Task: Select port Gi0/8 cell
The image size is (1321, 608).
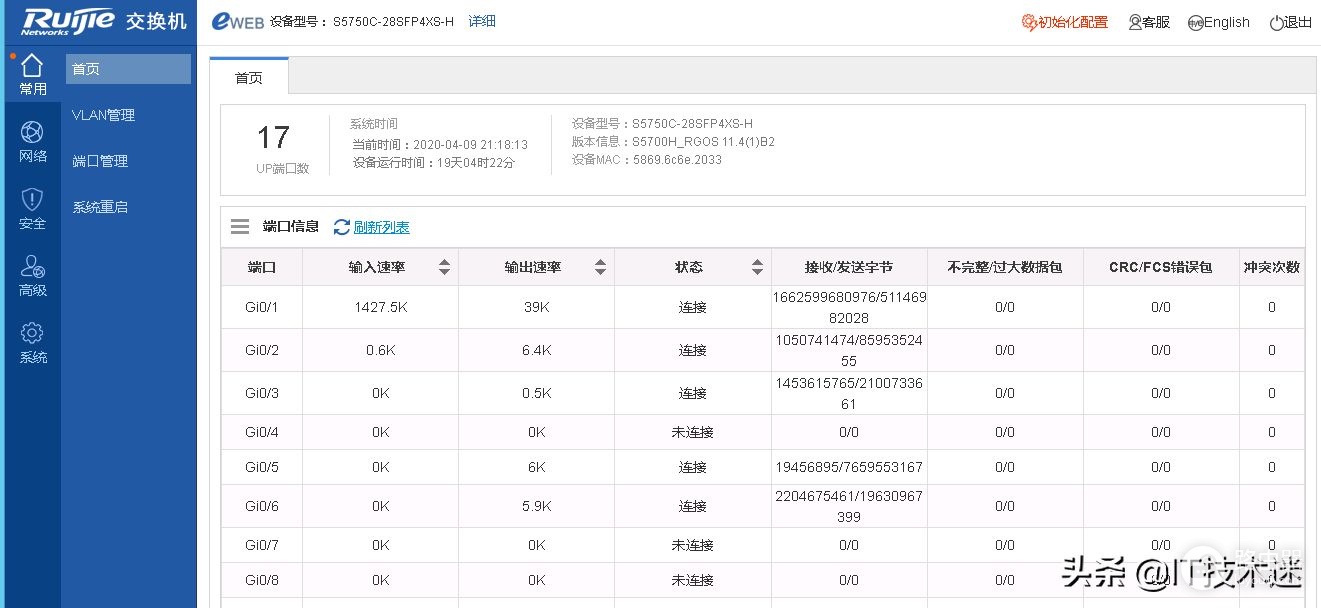Action: click(x=262, y=580)
